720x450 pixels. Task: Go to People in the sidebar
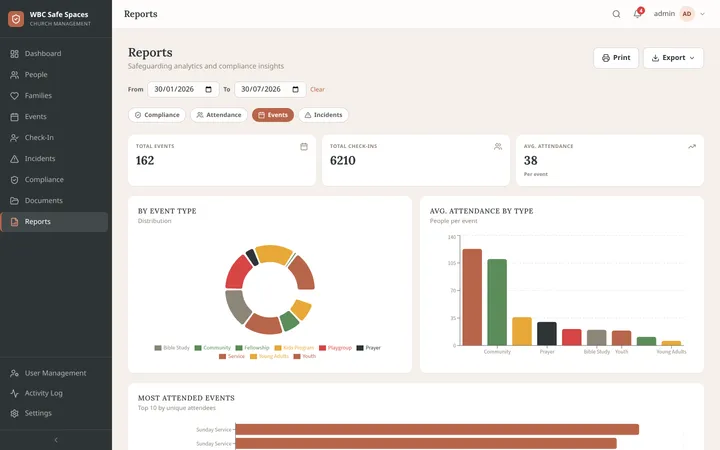(x=54, y=74)
